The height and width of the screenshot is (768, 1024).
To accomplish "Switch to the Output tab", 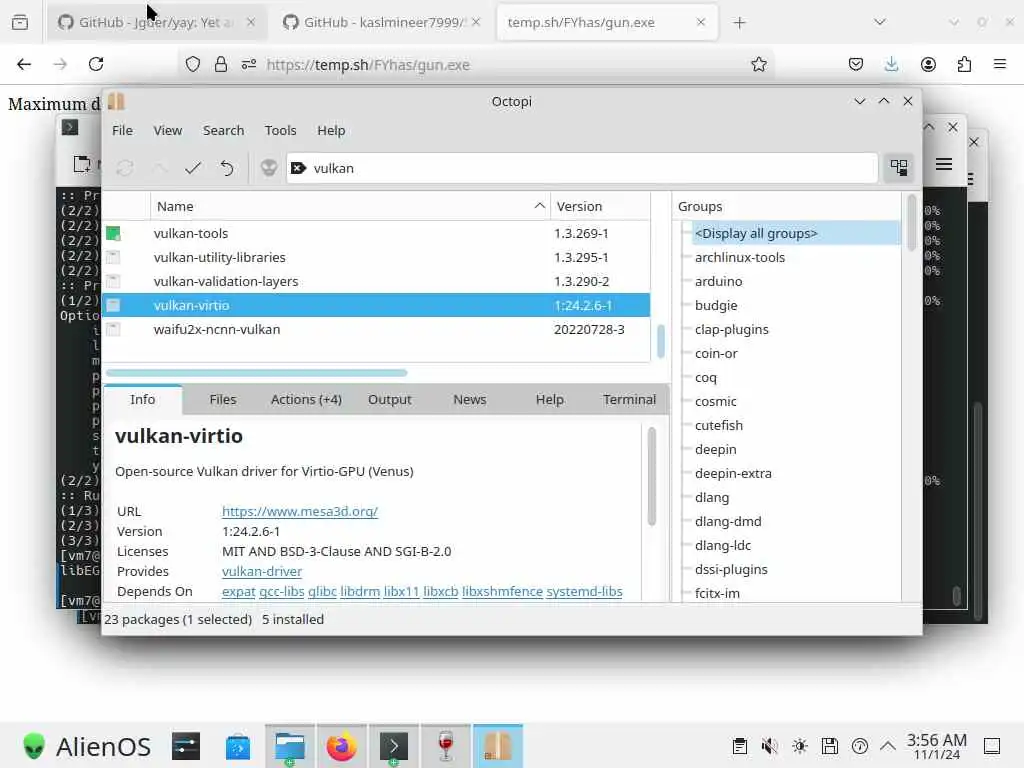I will 389,400.
